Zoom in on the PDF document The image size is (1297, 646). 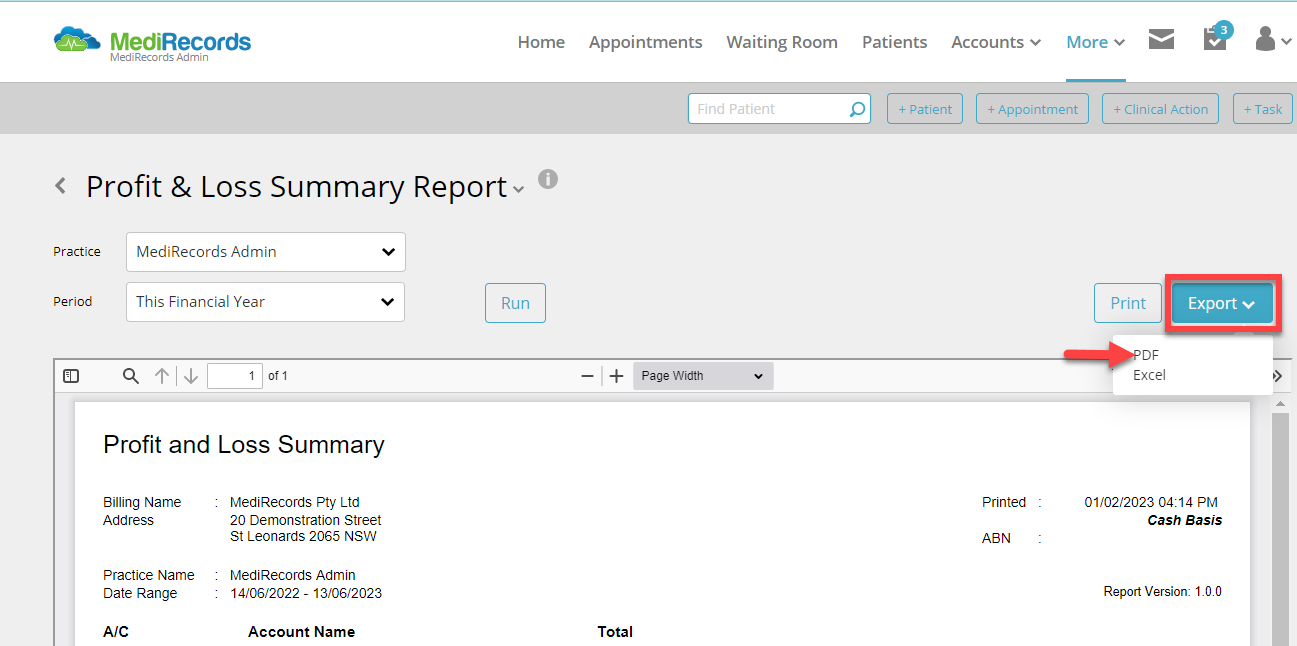(616, 376)
